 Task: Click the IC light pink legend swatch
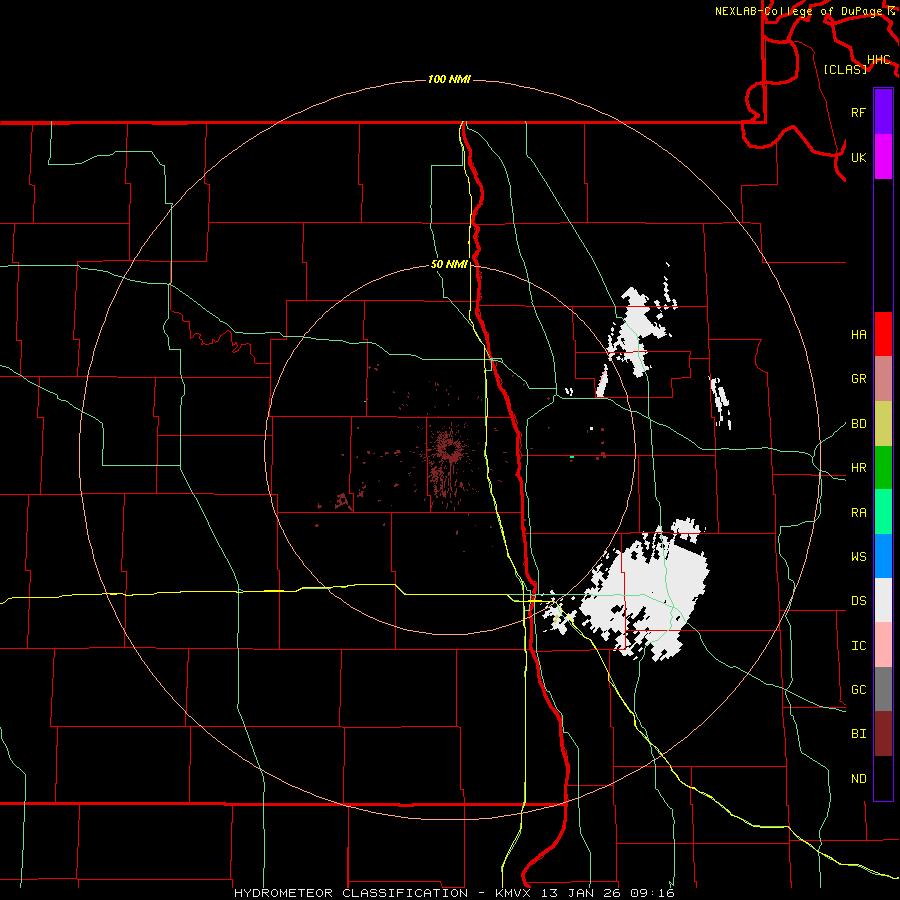coord(883,645)
